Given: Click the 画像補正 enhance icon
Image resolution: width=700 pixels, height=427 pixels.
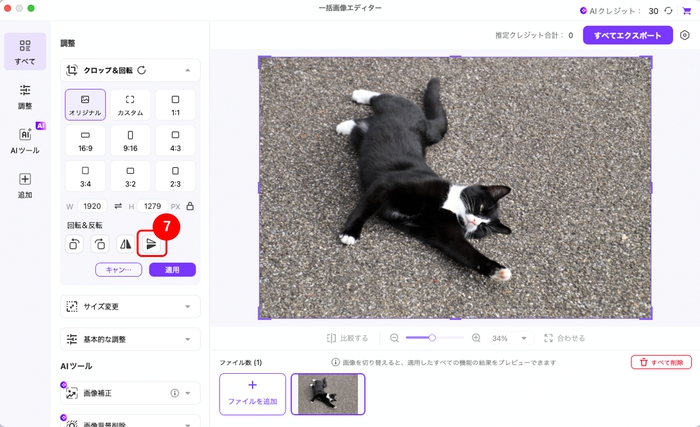Looking at the screenshot, I should pyautogui.click(x=72, y=393).
